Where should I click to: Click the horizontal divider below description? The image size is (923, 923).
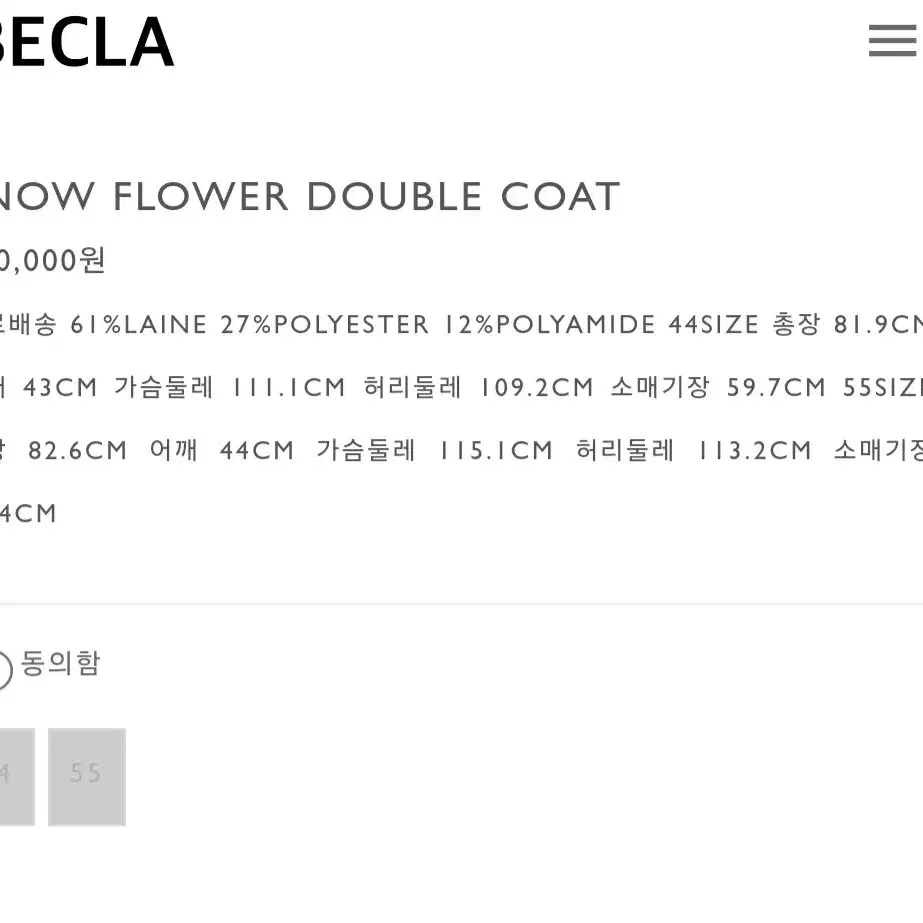click(x=462, y=604)
